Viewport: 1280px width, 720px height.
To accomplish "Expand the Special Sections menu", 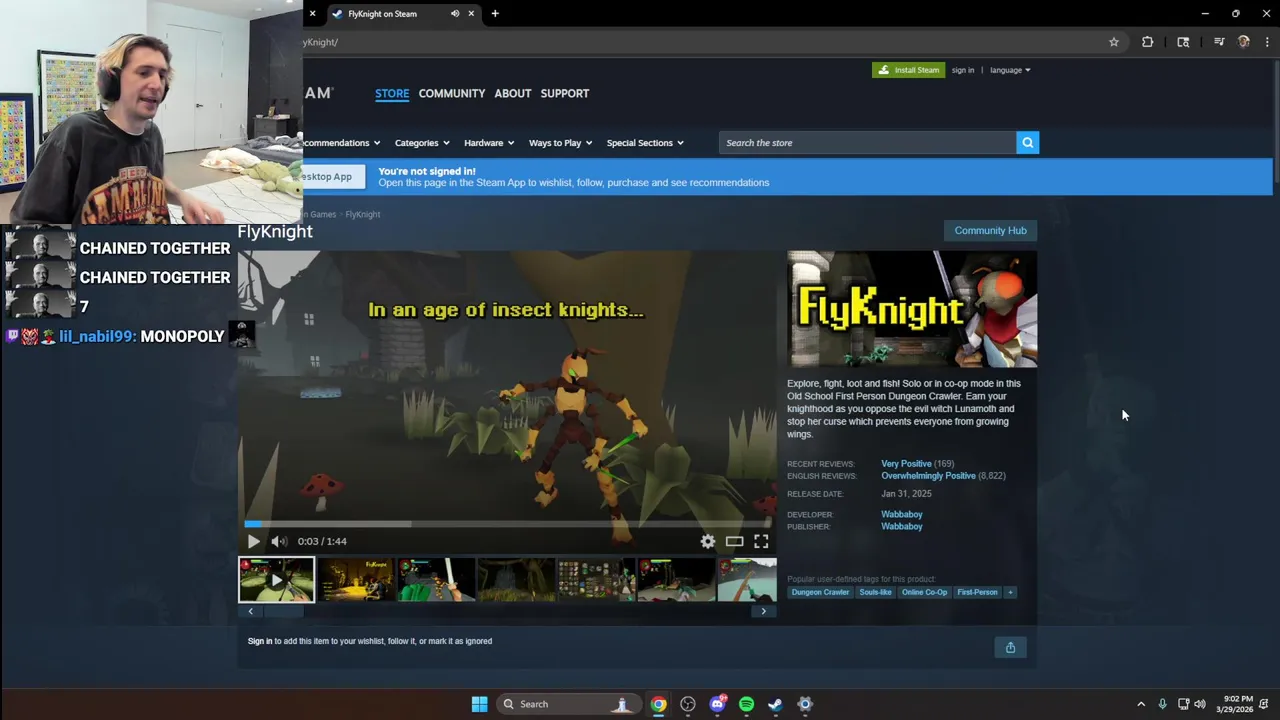I will [645, 143].
